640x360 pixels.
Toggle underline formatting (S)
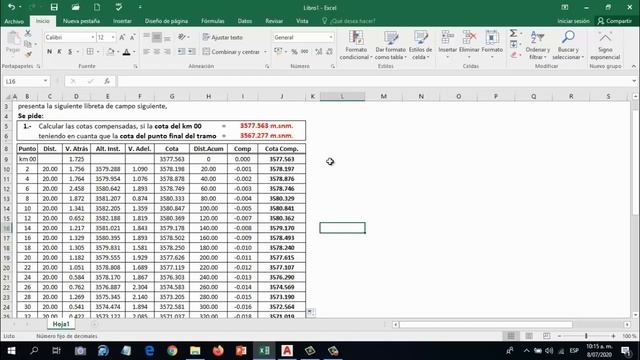pos(70,52)
